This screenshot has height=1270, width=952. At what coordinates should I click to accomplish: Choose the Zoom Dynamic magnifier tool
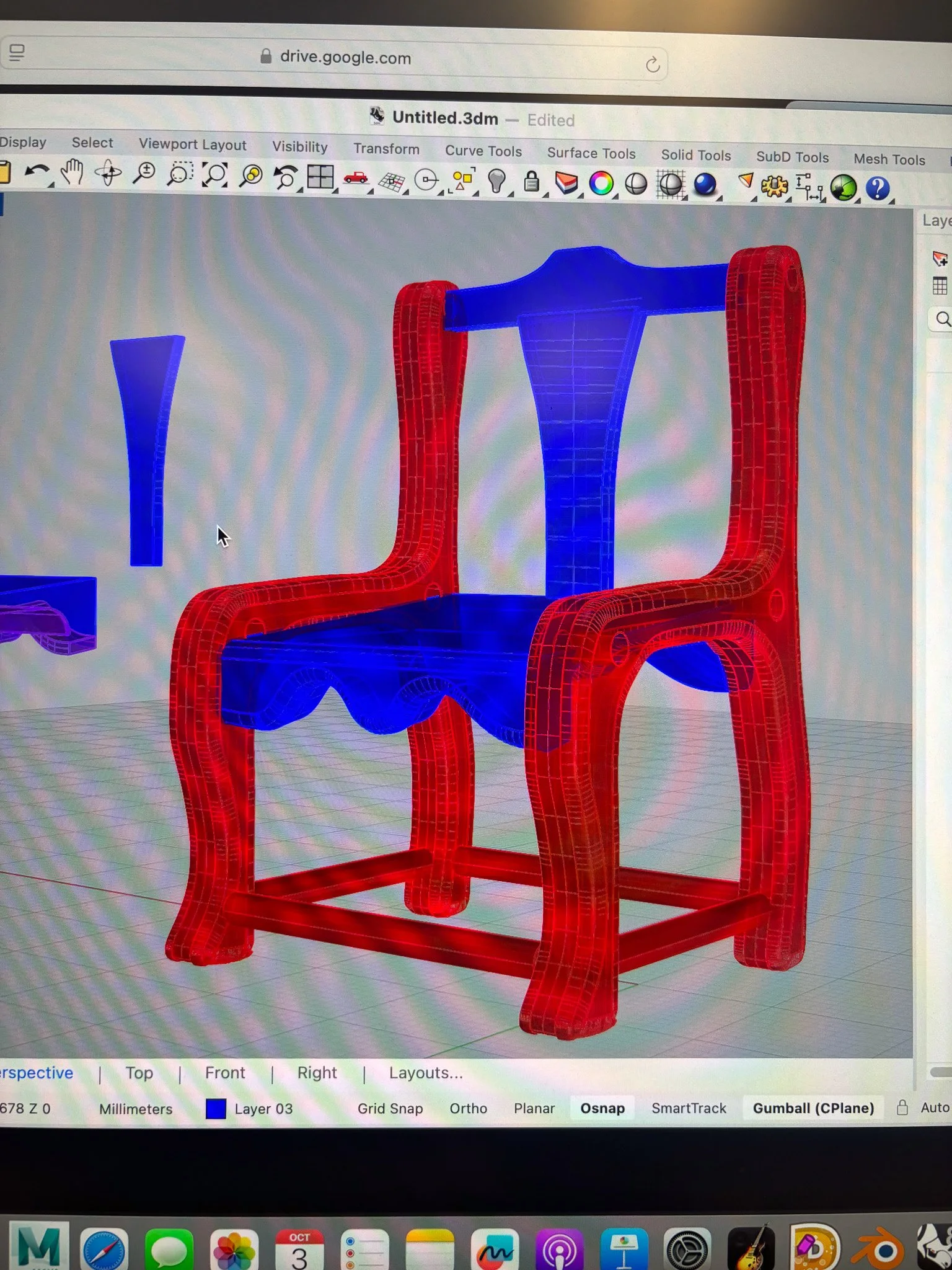pyautogui.click(x=144, y=174)
